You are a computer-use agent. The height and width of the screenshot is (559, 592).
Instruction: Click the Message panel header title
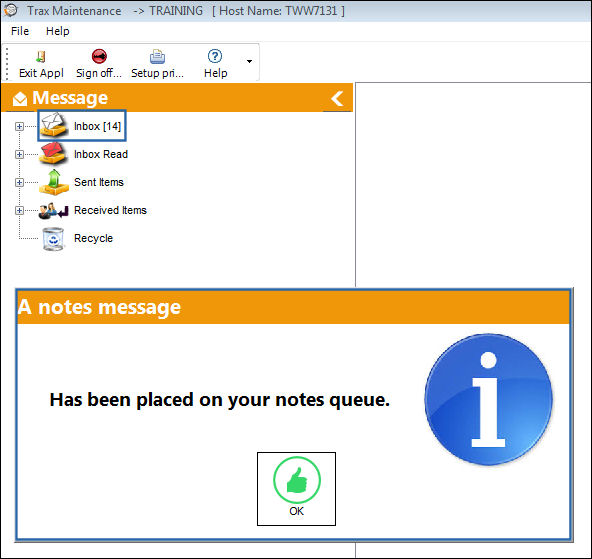(70, 98)
